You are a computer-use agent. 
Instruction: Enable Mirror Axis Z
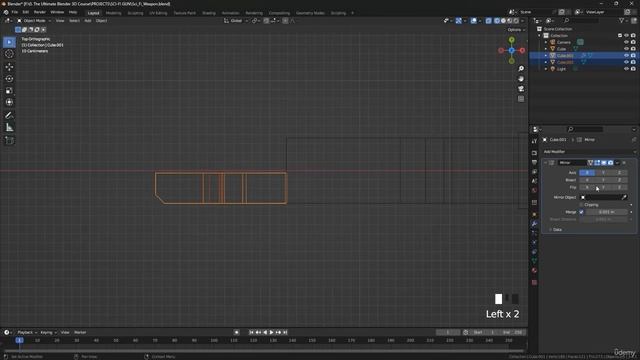coord(619,173)
